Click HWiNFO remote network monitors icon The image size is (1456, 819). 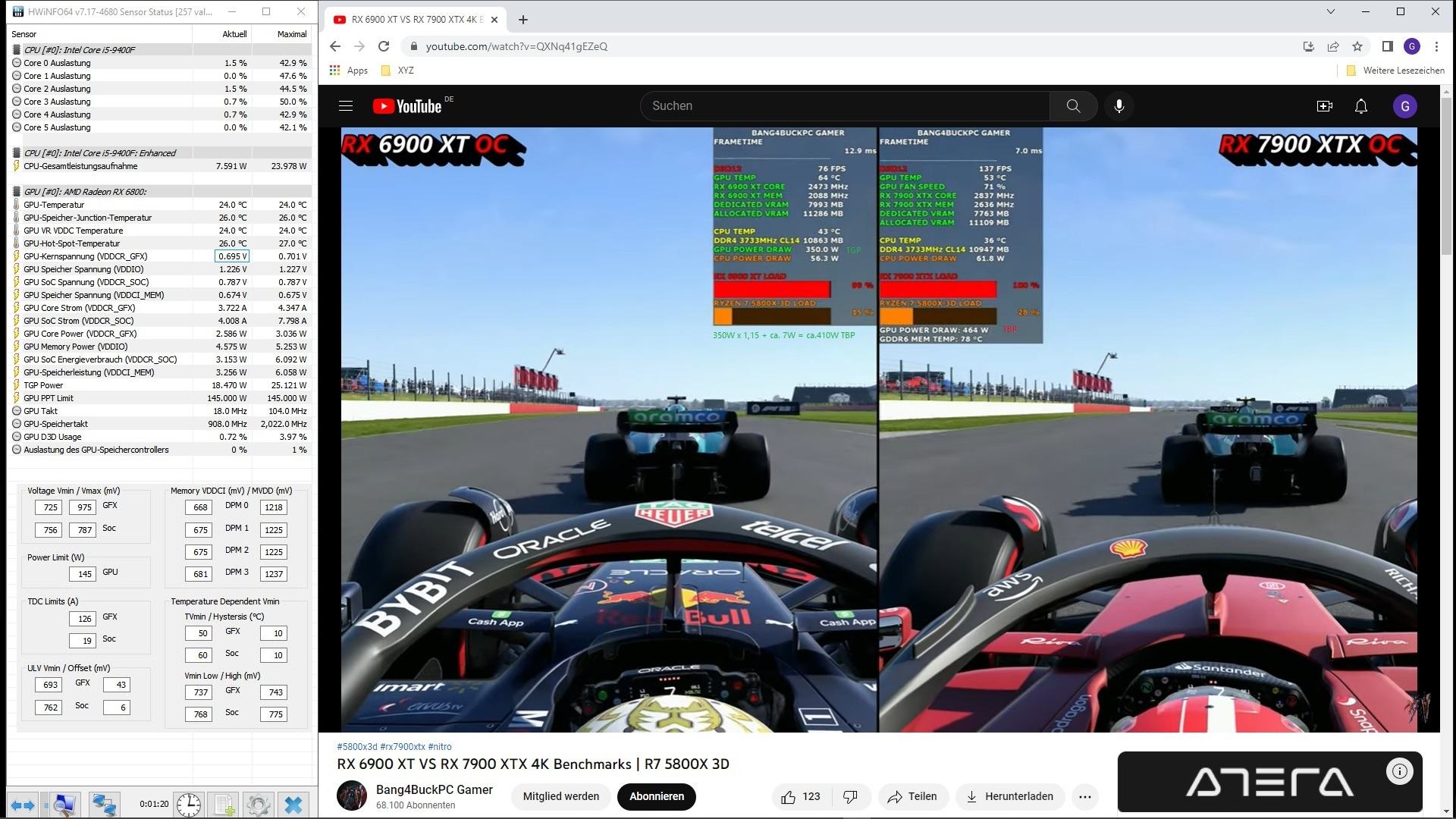(x=103, y=805)
